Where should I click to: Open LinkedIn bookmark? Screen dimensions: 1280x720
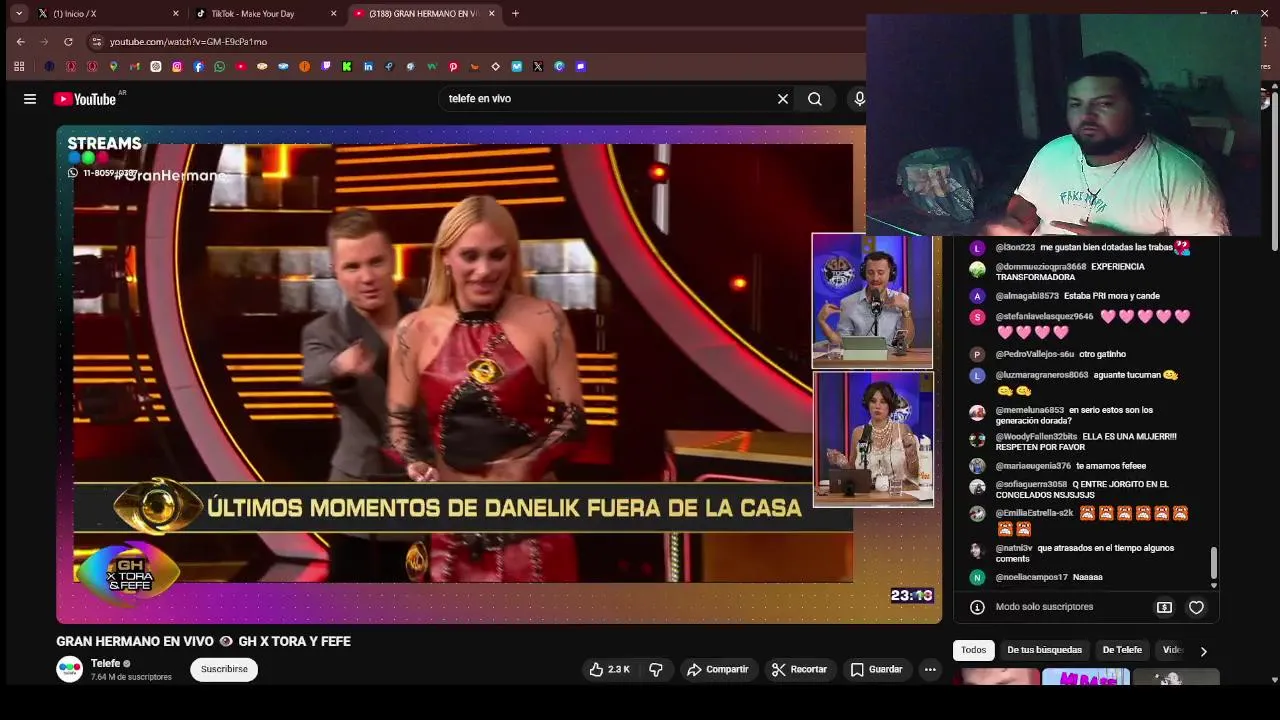point(368,67)
